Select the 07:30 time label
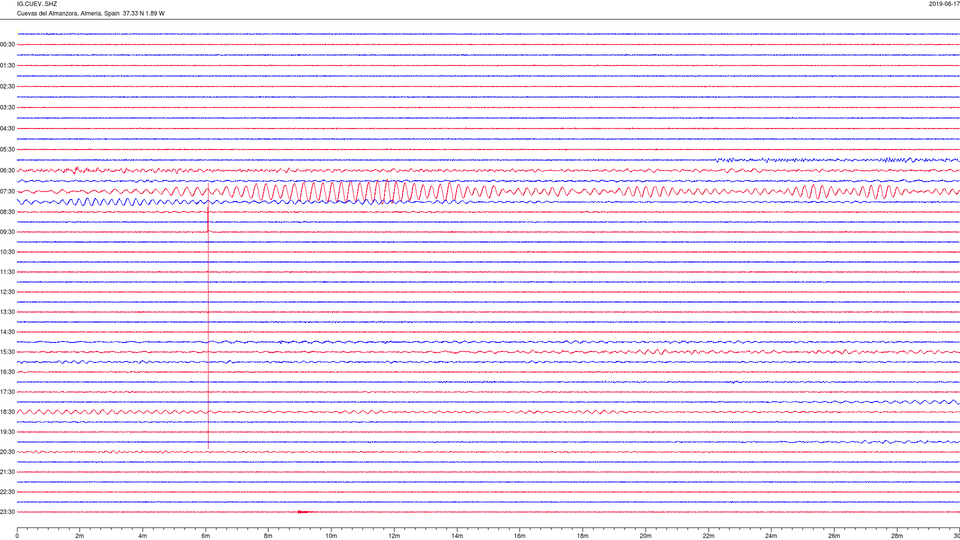960x540 pixels. pos(7,192)
